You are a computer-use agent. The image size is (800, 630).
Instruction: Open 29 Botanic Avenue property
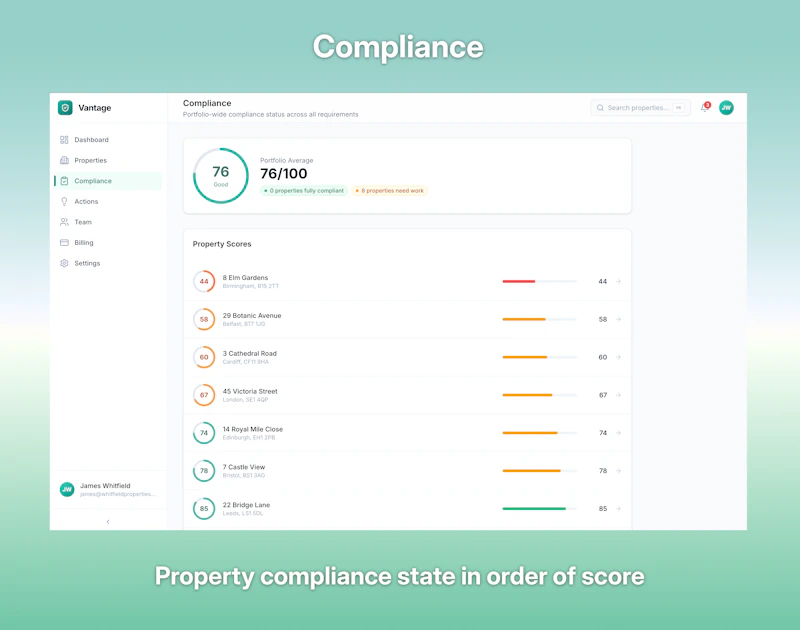click(407, 319)
